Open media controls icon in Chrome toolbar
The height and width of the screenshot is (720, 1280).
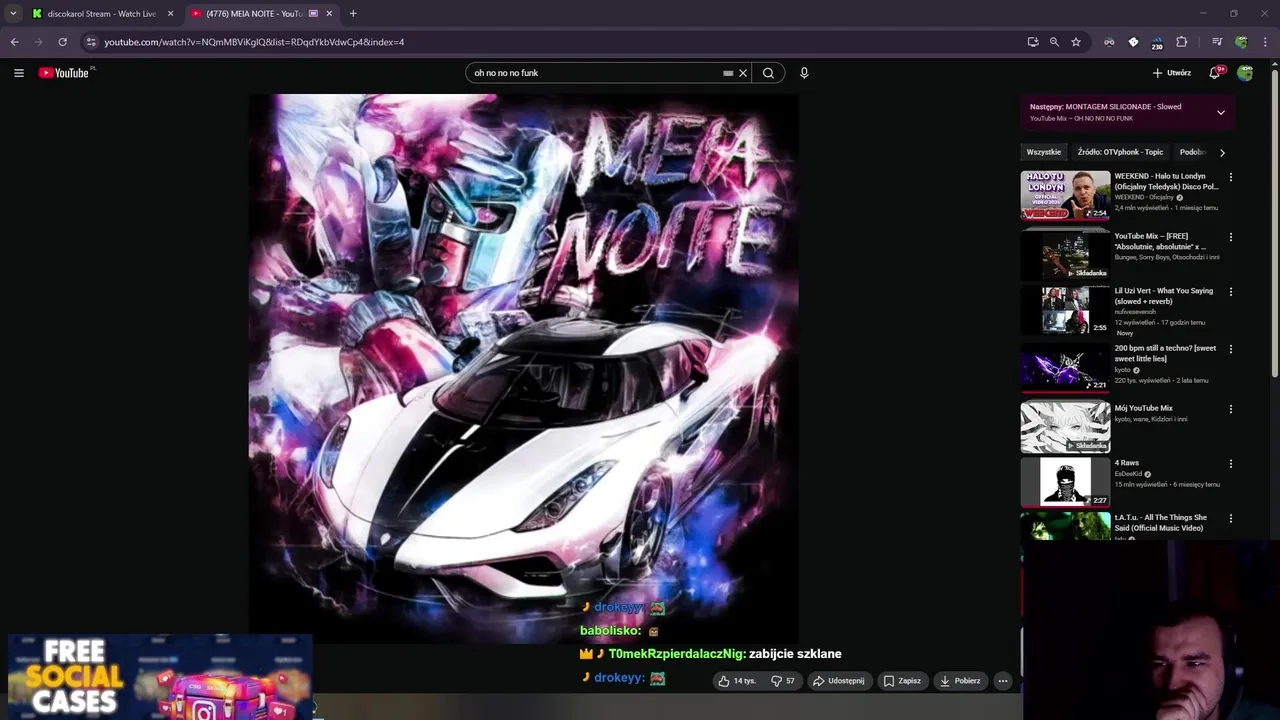click(1217, 42)
